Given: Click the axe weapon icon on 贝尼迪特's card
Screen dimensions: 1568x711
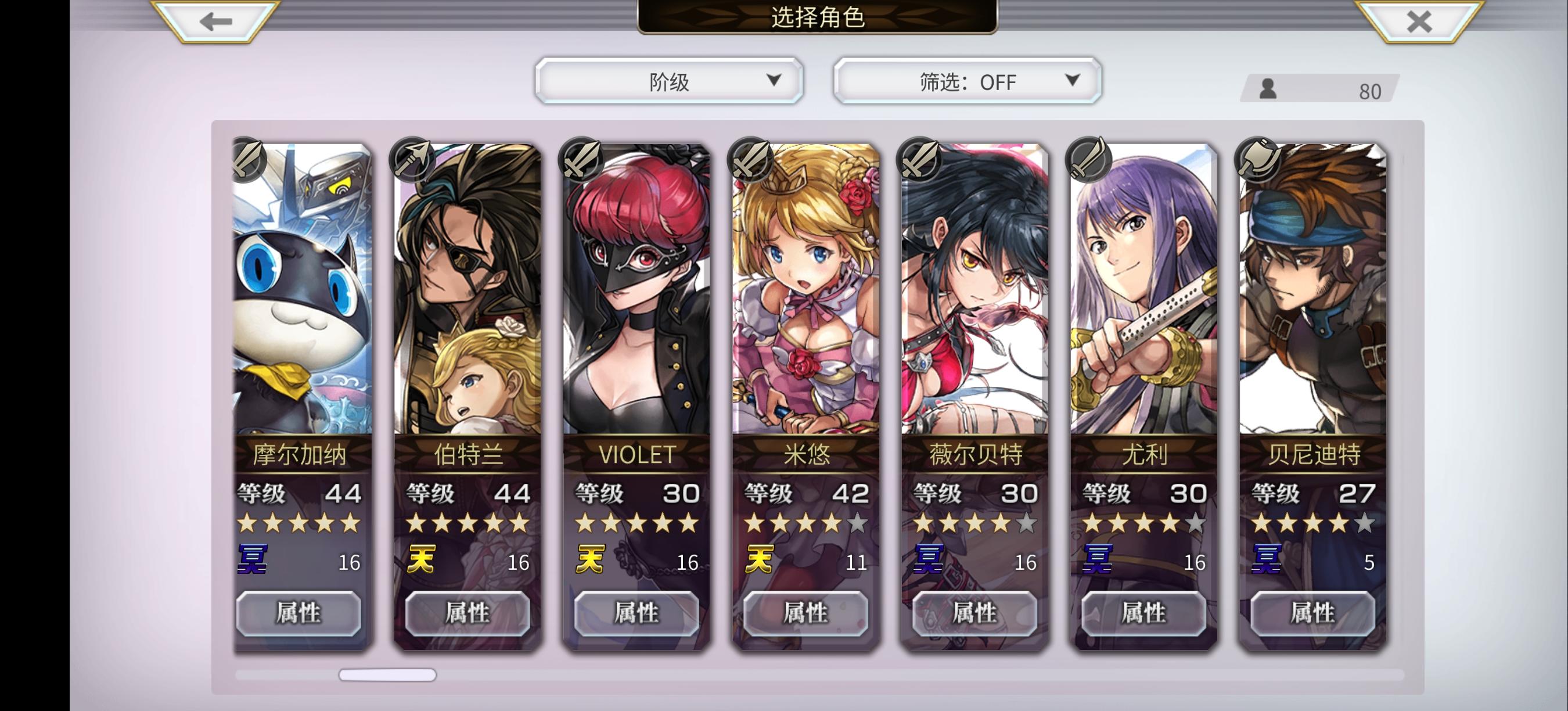Looking at the screenshot, I should coord(1257,159).
